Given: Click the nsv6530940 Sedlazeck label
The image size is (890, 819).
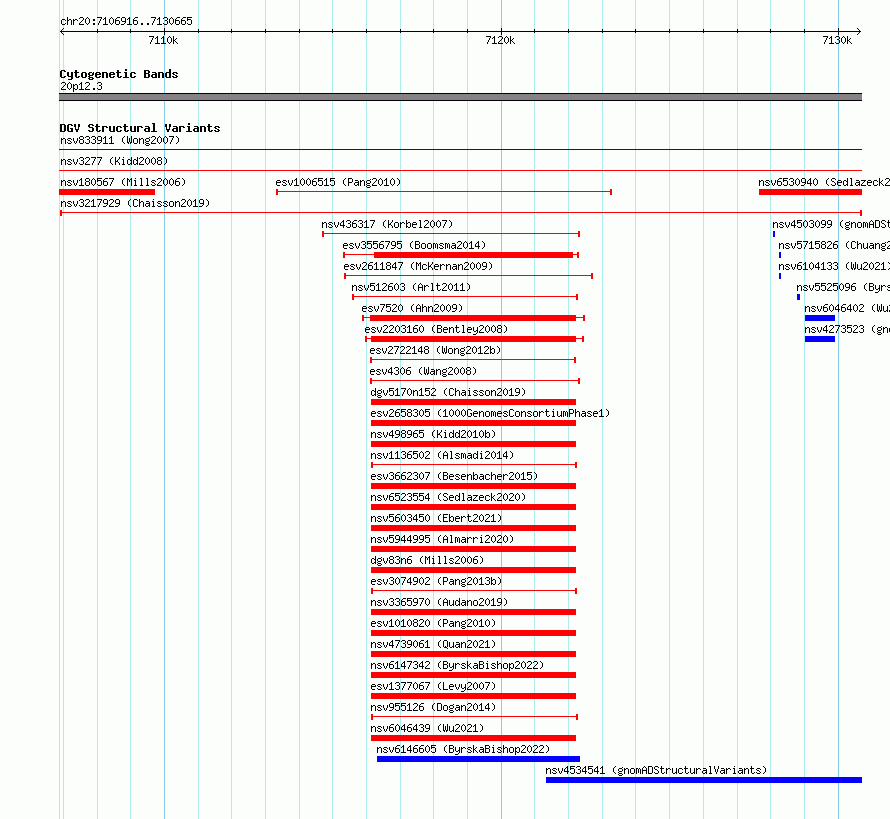Looking at the screenshot, I should 824,182.
